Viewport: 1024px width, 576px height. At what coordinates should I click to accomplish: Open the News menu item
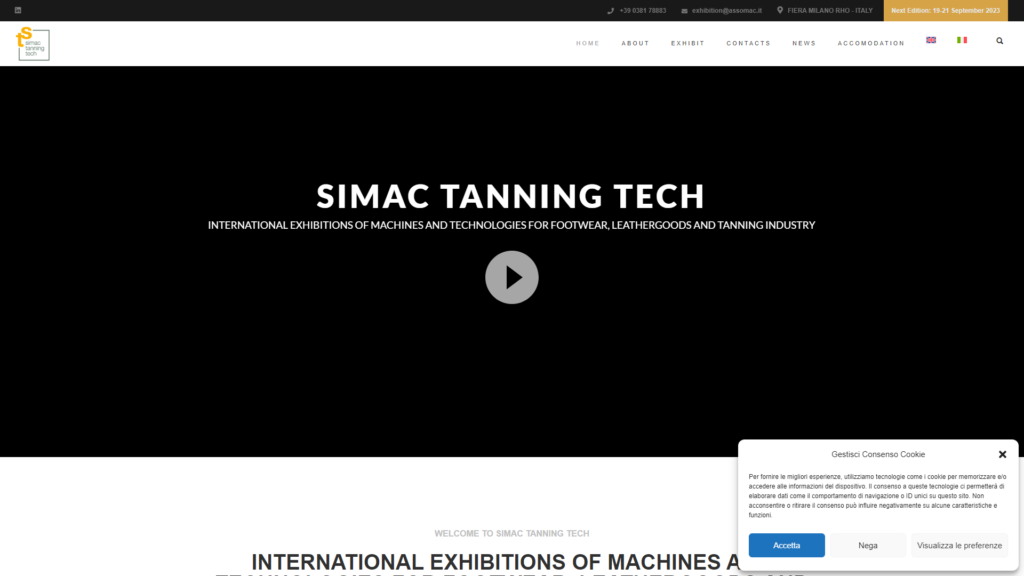pyautogui.click(x=804, y=43)
